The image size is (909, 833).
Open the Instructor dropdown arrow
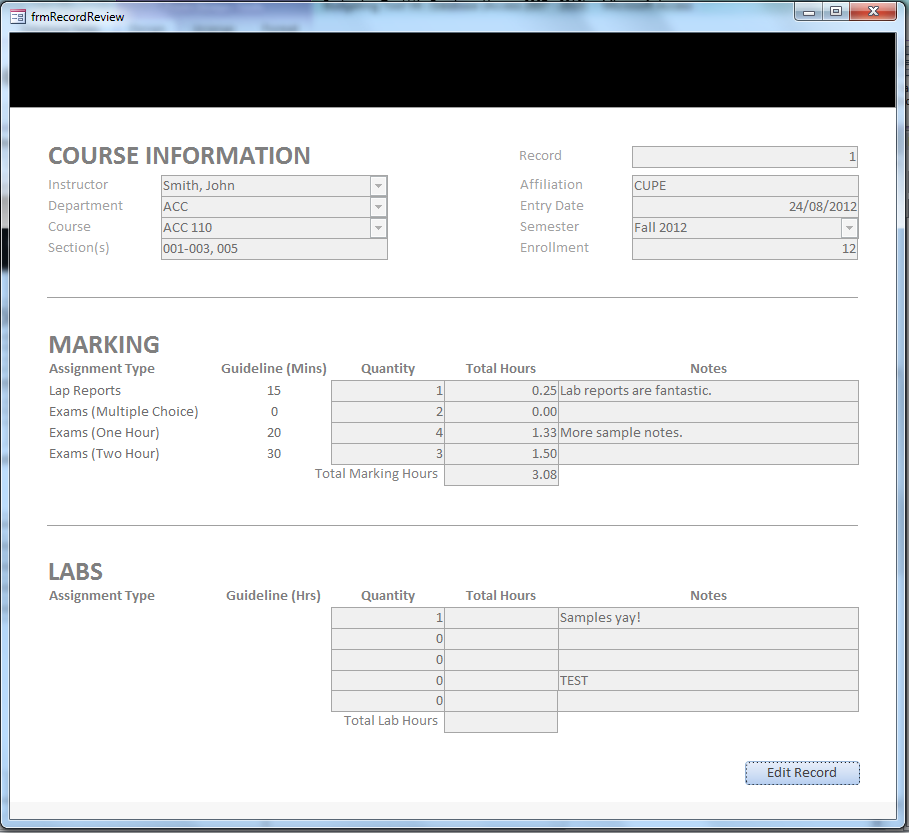(378, 186)
